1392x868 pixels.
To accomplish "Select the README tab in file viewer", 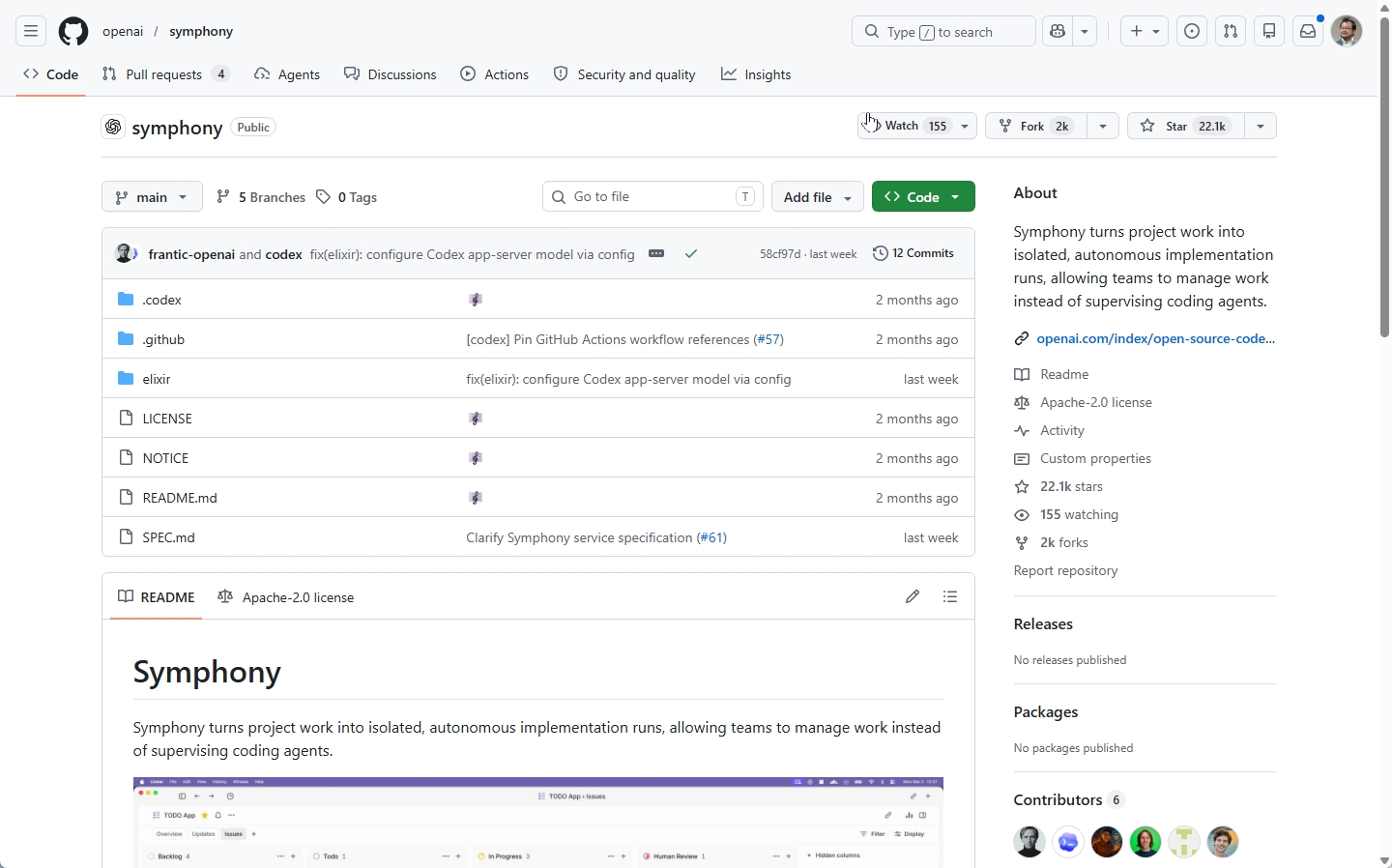I will coord(157,597).
